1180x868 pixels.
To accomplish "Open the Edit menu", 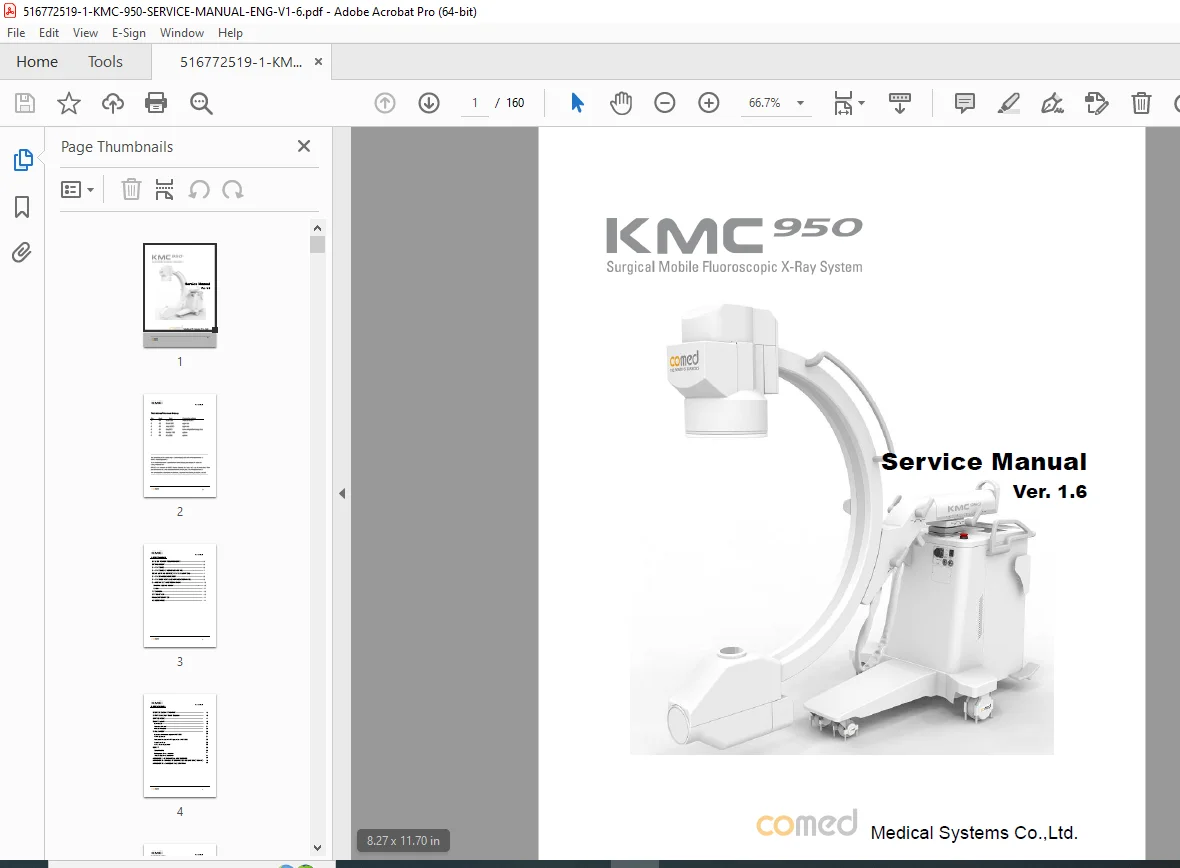I will [49, 33].
